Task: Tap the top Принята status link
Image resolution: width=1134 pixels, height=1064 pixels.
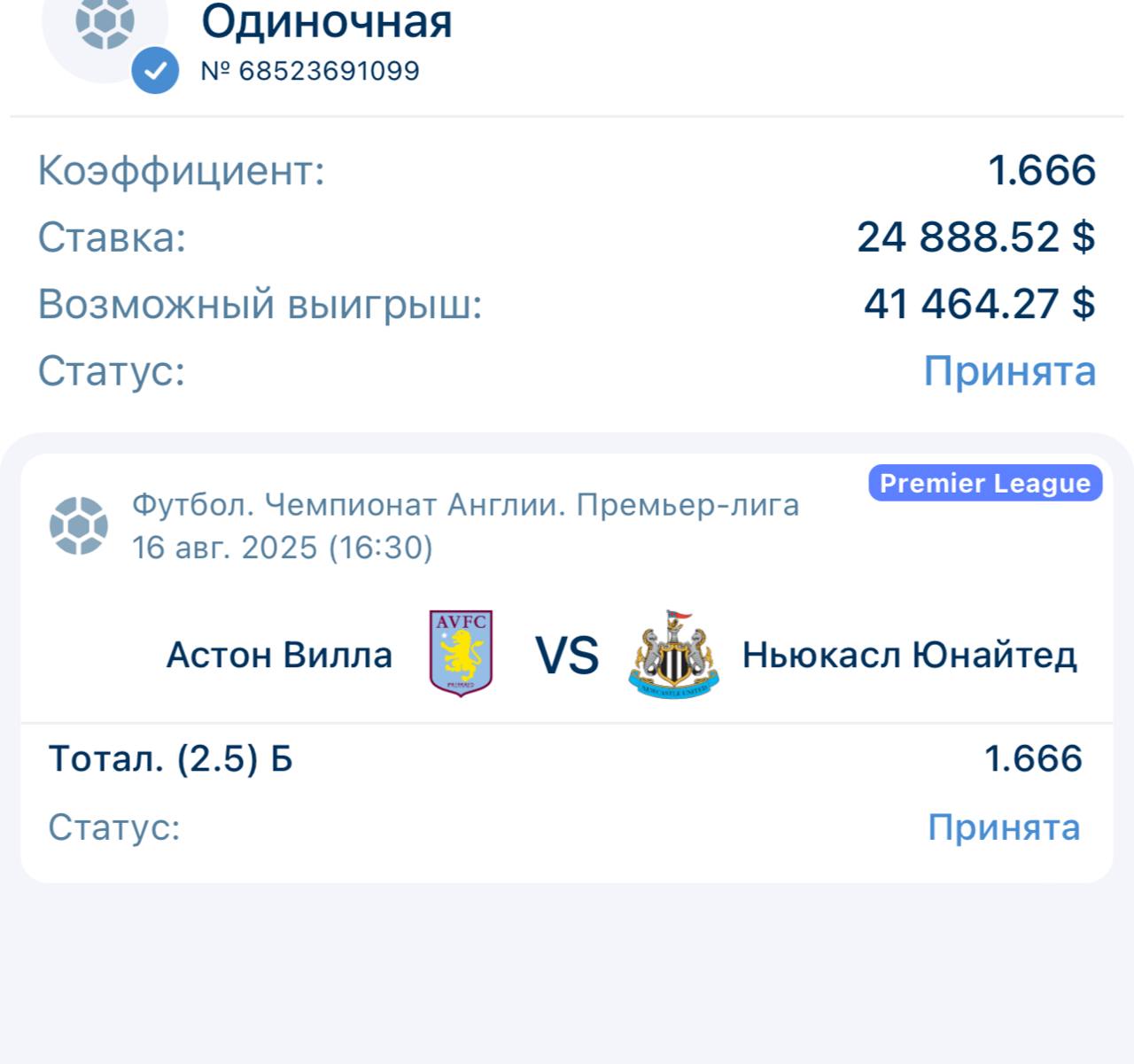Action: coord(1010,370)
